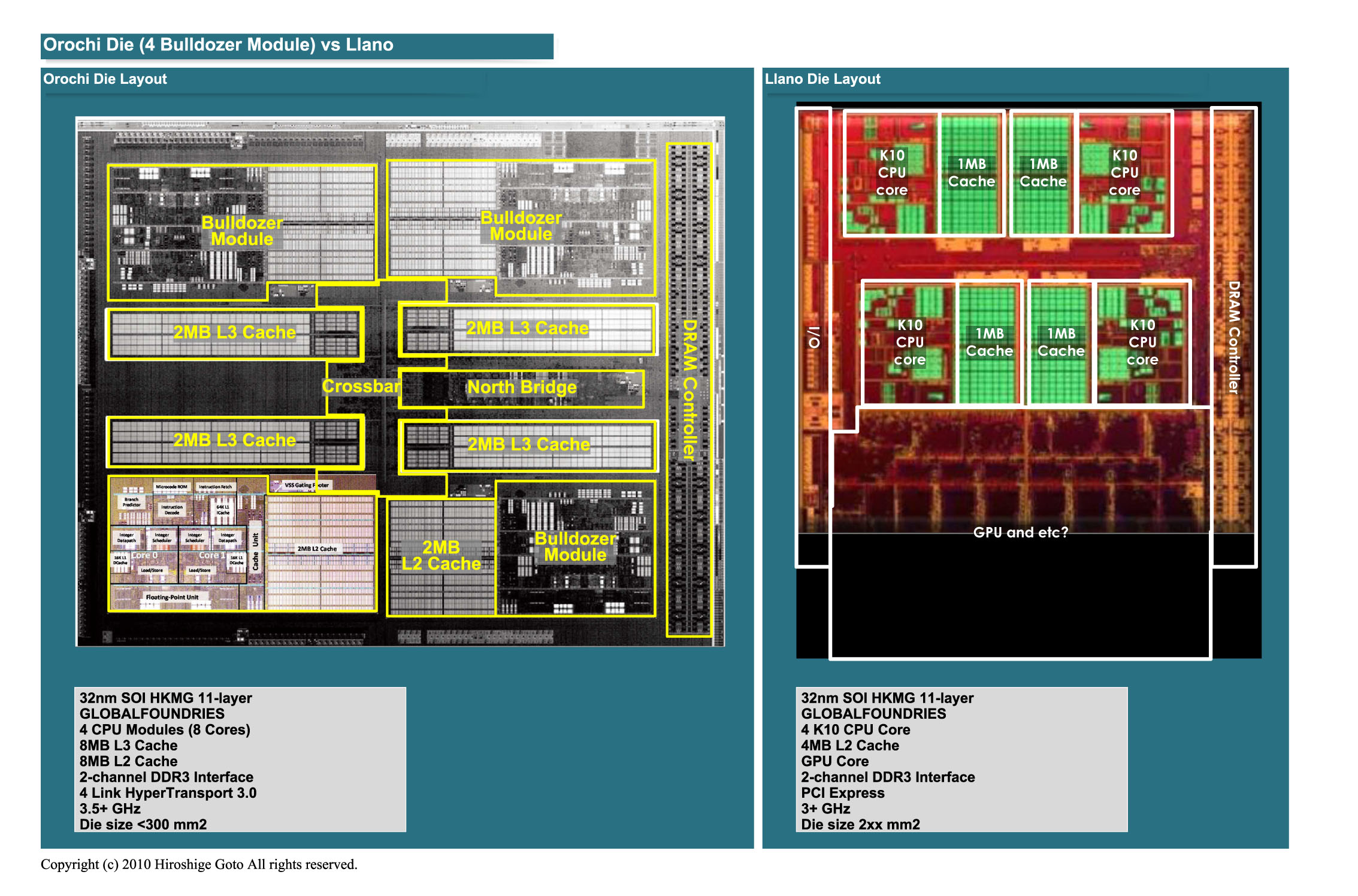Click '4 Link HyperTransport 3.0' spec line
Screen dimensions: 1358x896
coord(168,793)
